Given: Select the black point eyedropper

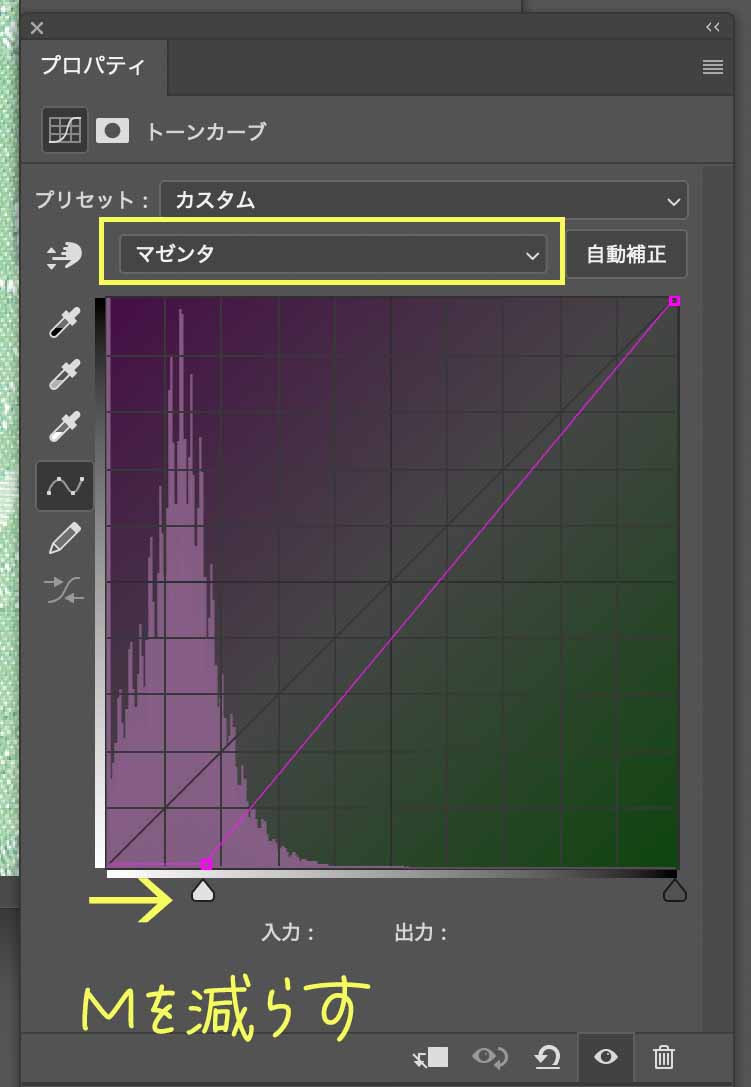Looking at the screenshot, I should click(x=65, y=323).
